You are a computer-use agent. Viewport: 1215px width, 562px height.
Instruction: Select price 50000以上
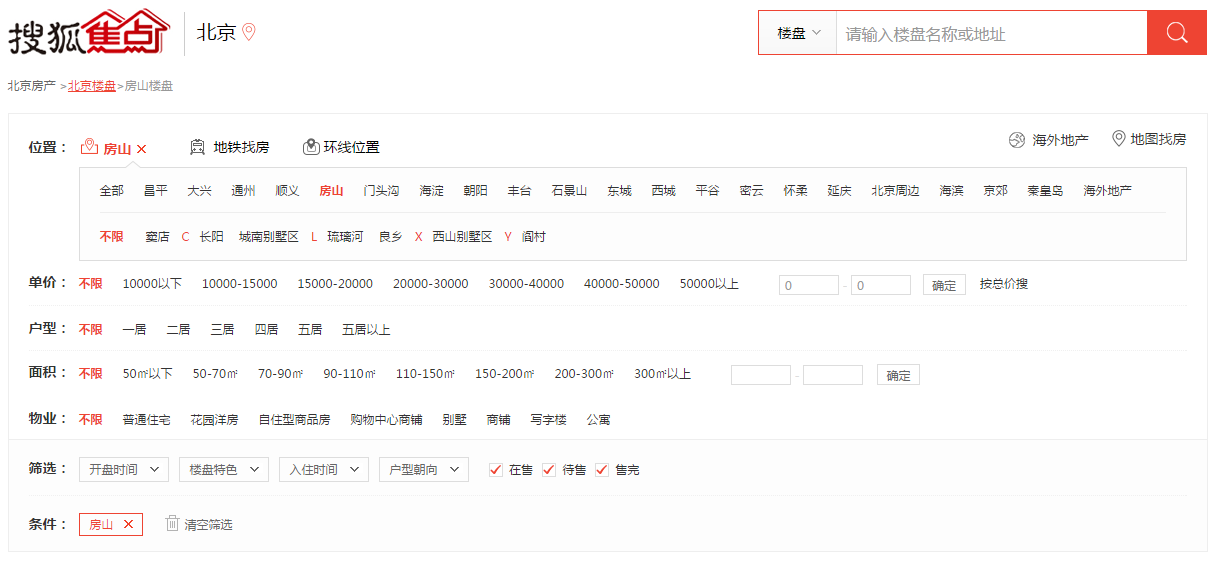[x=710, y=284]
